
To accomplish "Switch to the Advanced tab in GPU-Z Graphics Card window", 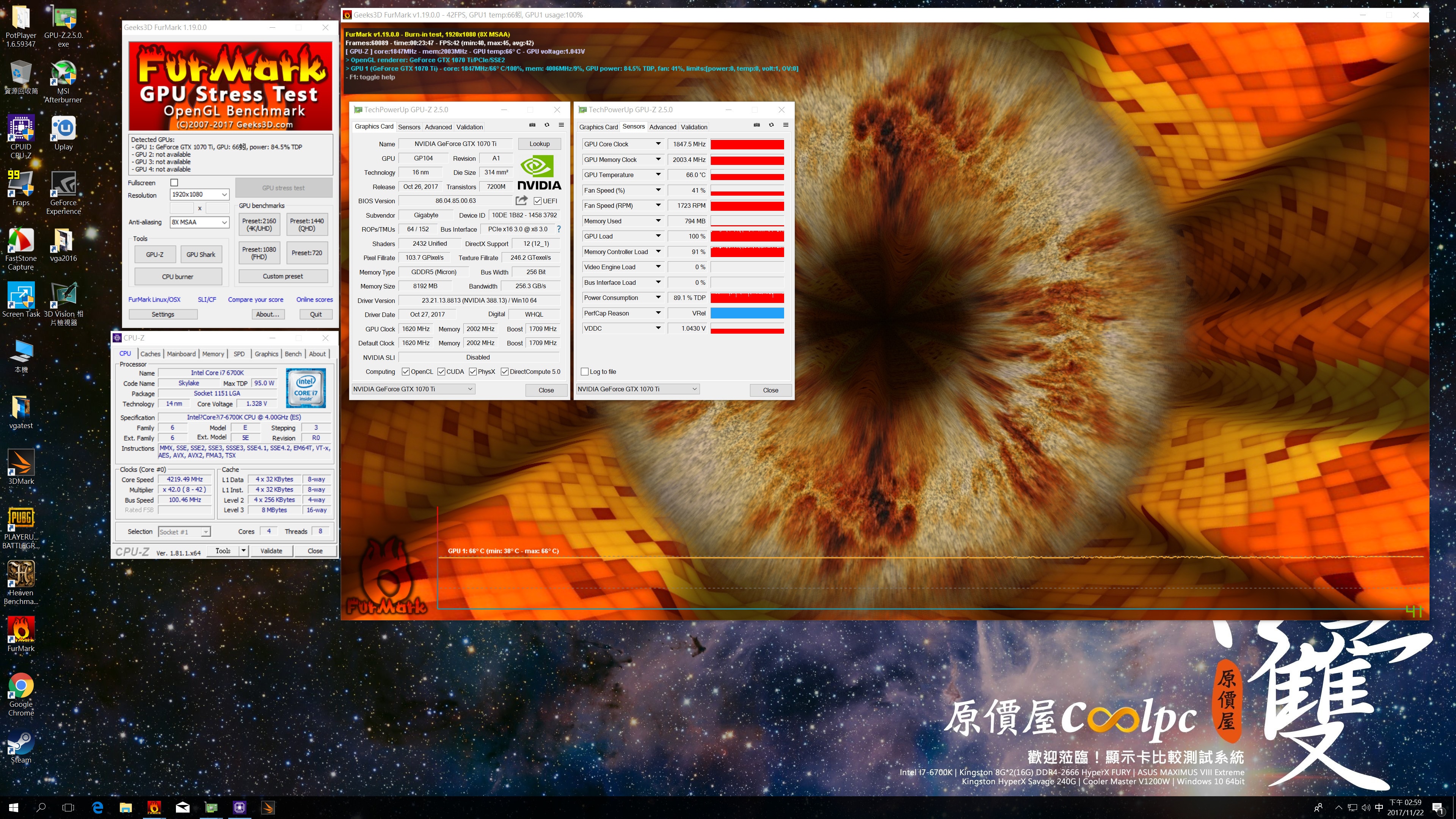I will [438, 127].
